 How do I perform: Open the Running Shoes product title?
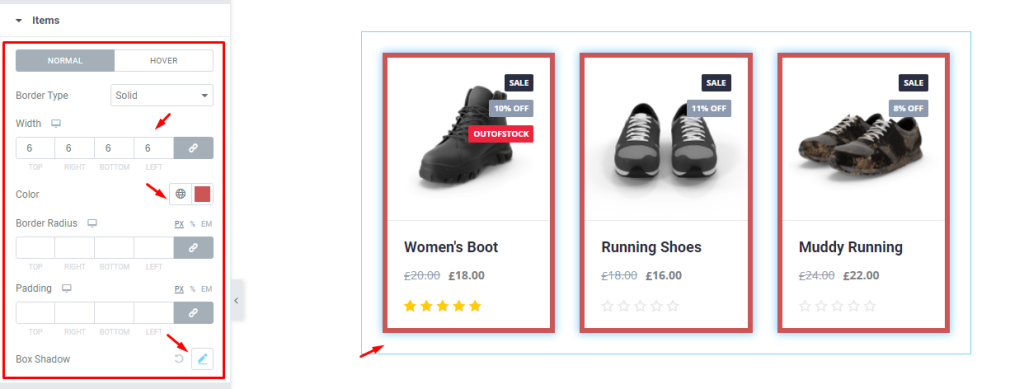pos(651,247)
